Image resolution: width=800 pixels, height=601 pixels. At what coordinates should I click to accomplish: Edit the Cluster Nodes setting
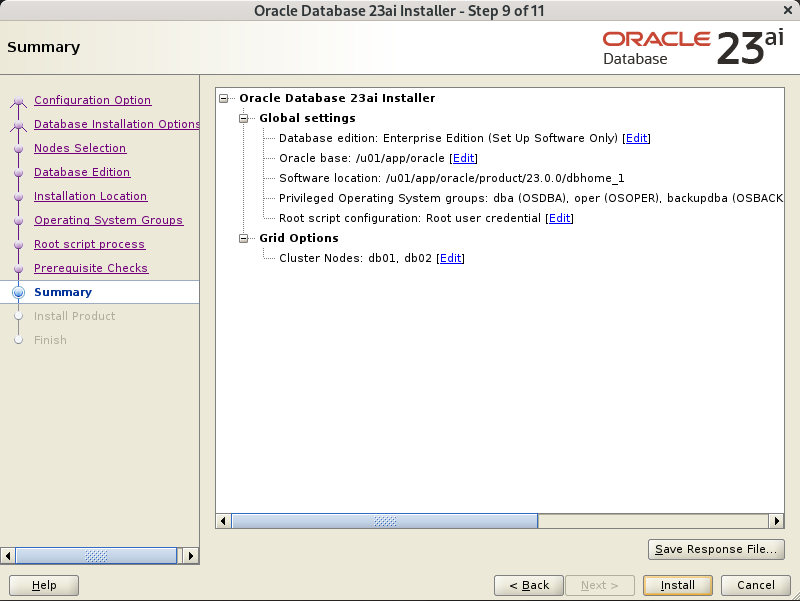pyautogui.click(x=451, y=258)
